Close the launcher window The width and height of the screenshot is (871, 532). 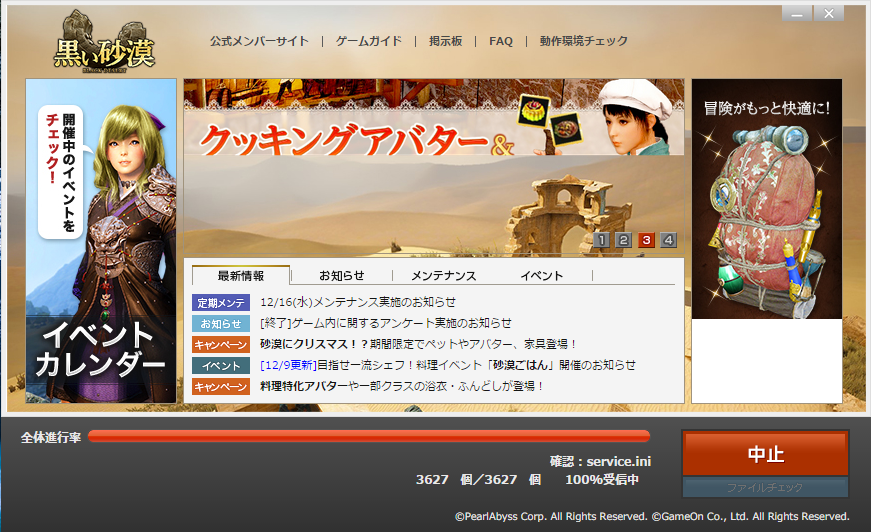(829, 13)
